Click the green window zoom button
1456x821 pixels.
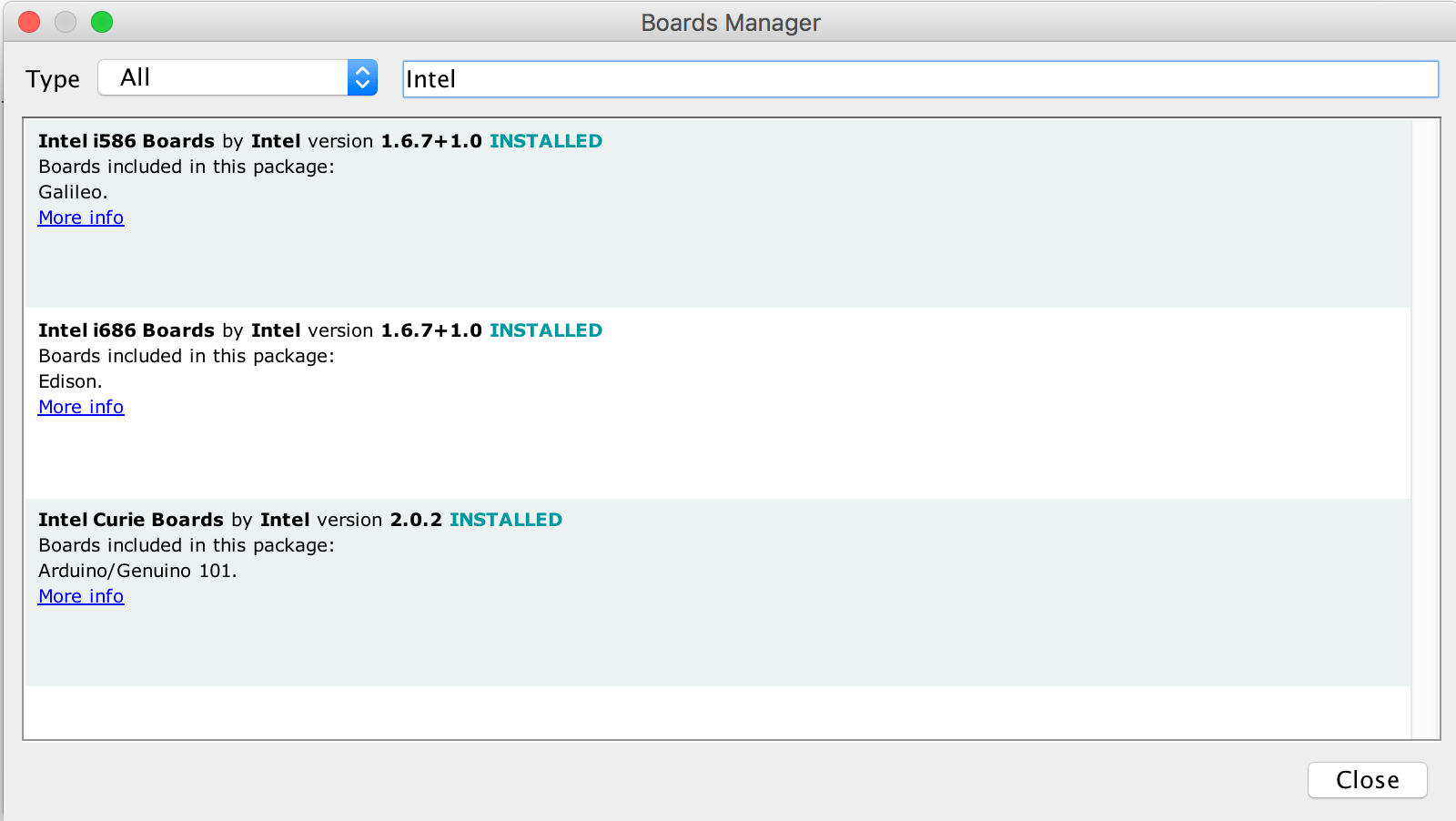coord(102,22)
